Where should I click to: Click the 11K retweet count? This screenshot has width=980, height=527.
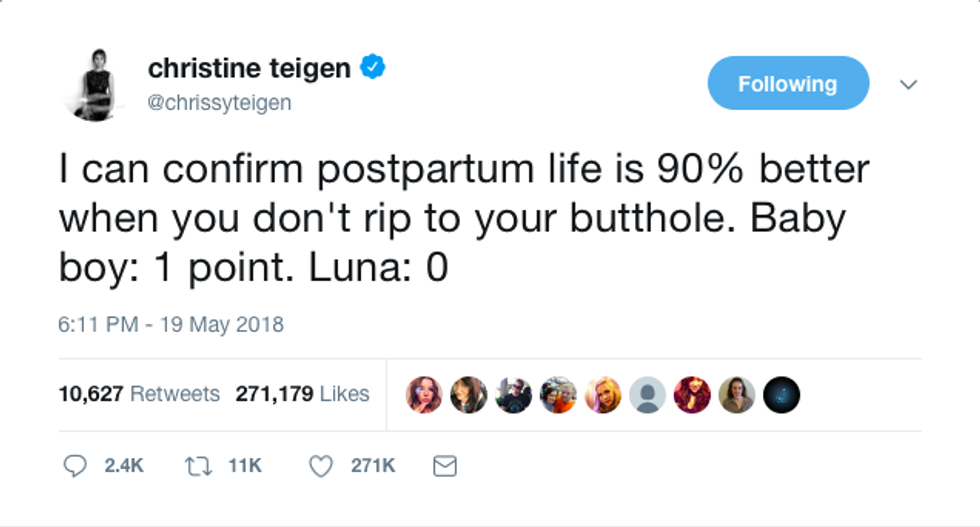tap(244, 466)
